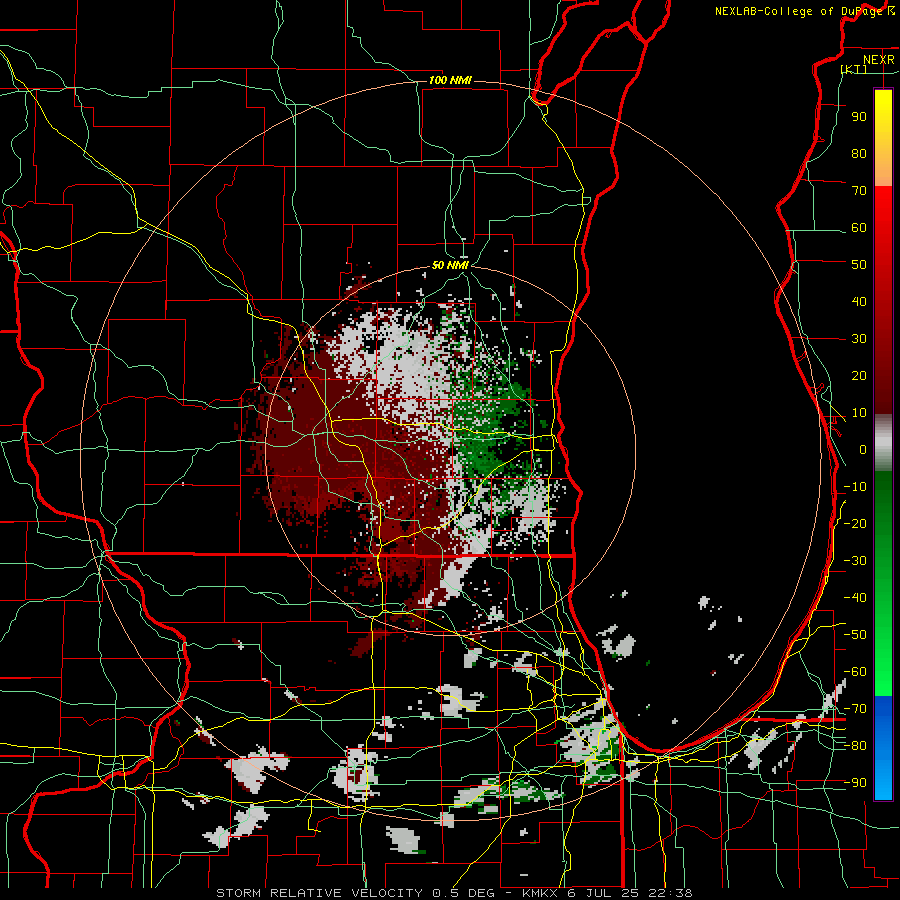The height and width of the screenshot is (900, 900).
Task: Click the -20 value on velocity scale
Action: tap(855, 523)
